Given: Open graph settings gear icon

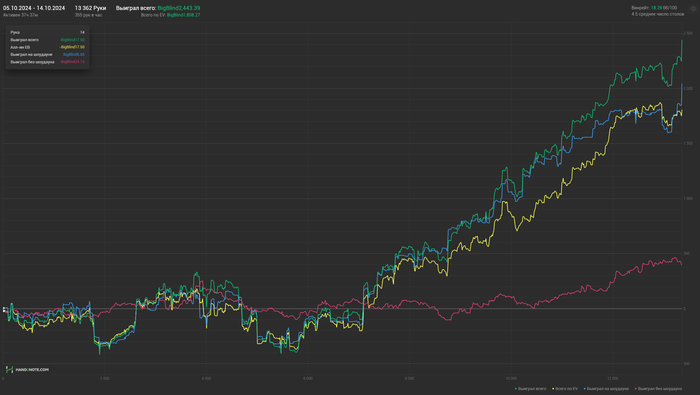Looking at the screenshot, I should click(x=693, y=8).
